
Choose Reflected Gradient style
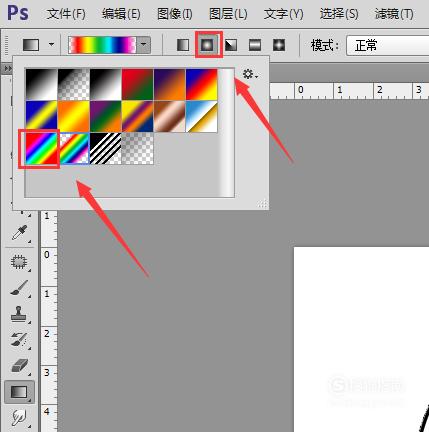[255, 45]
